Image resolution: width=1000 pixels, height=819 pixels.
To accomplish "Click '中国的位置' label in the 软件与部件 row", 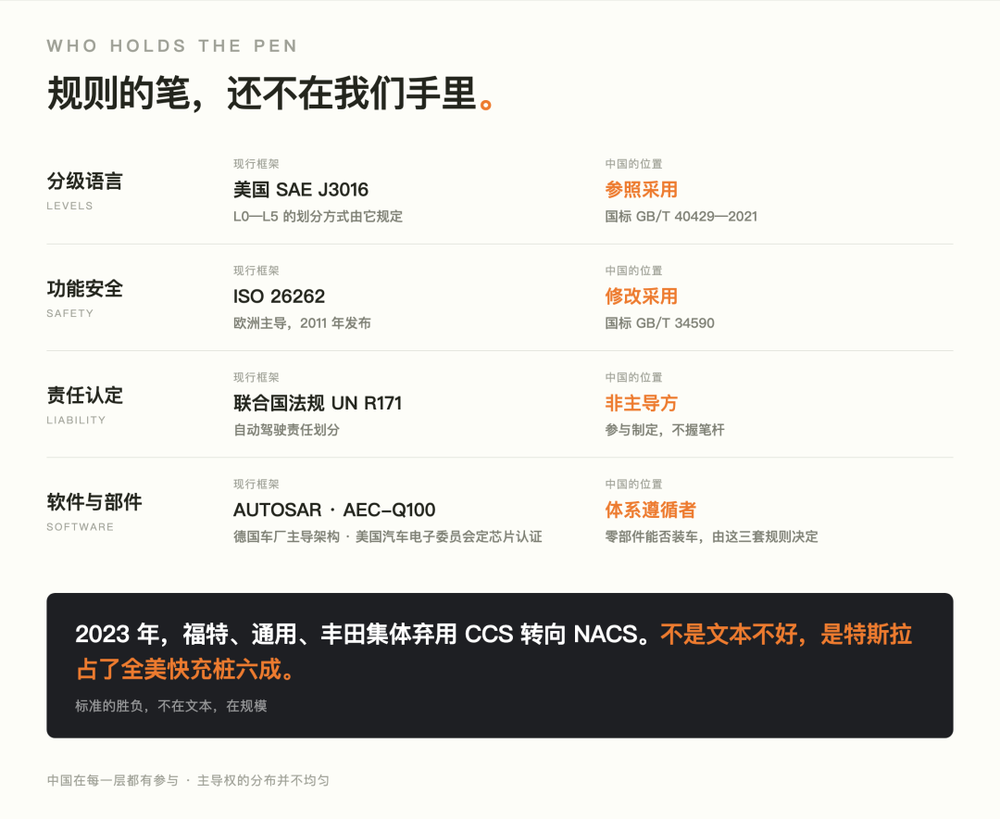I will (634, 484).
